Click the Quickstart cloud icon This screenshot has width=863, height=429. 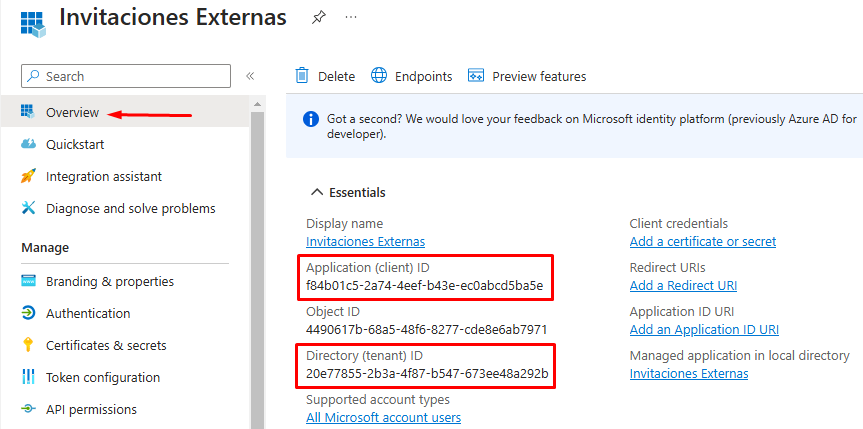click(x=28, y=144)
